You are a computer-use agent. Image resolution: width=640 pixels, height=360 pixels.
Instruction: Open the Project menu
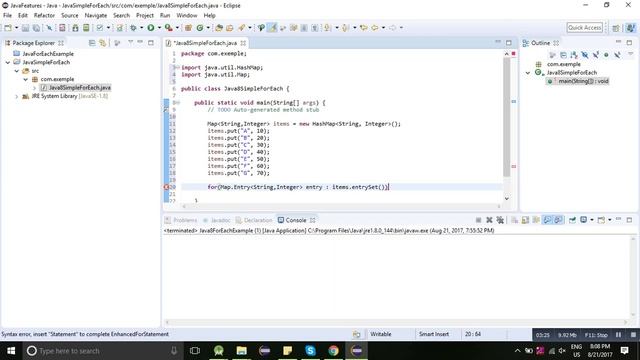pyautogui.click(x=145, y=16)
